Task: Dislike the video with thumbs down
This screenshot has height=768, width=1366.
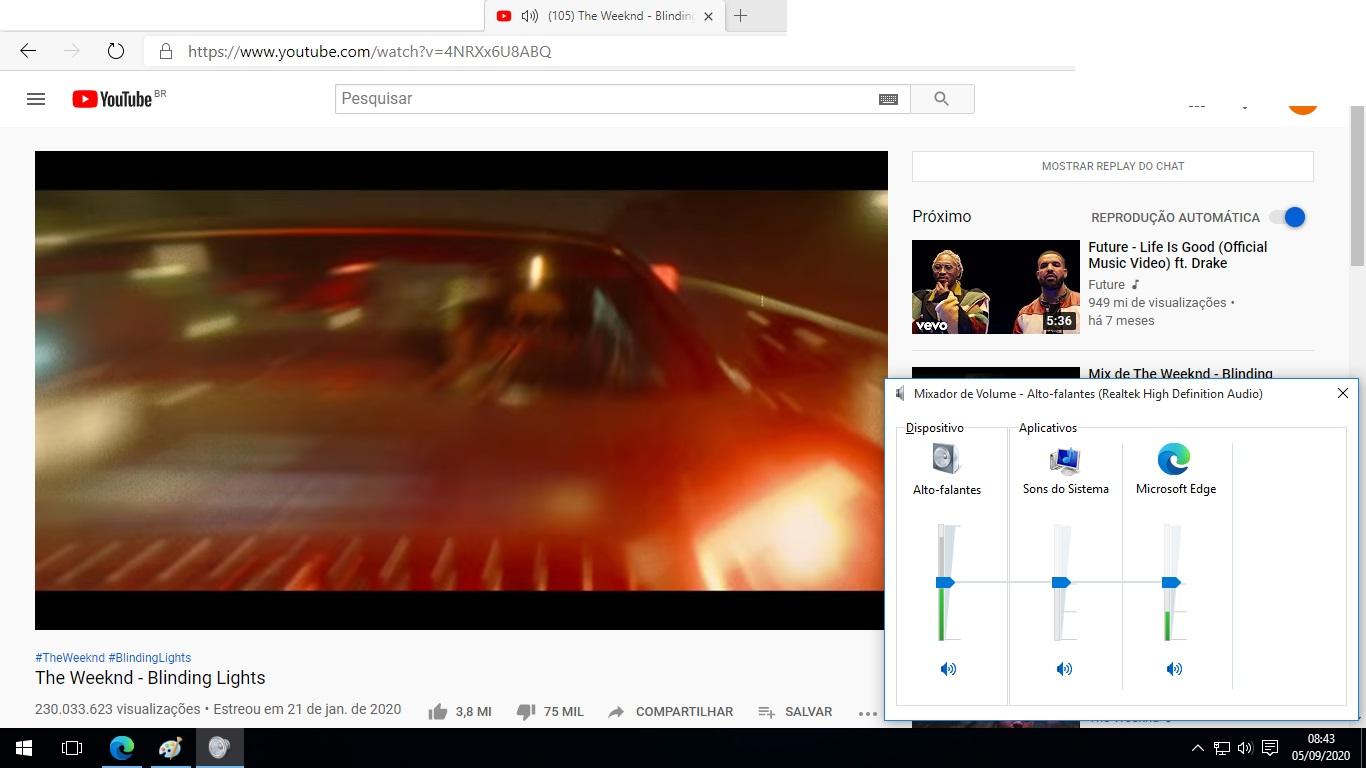Action: (526, 712)
